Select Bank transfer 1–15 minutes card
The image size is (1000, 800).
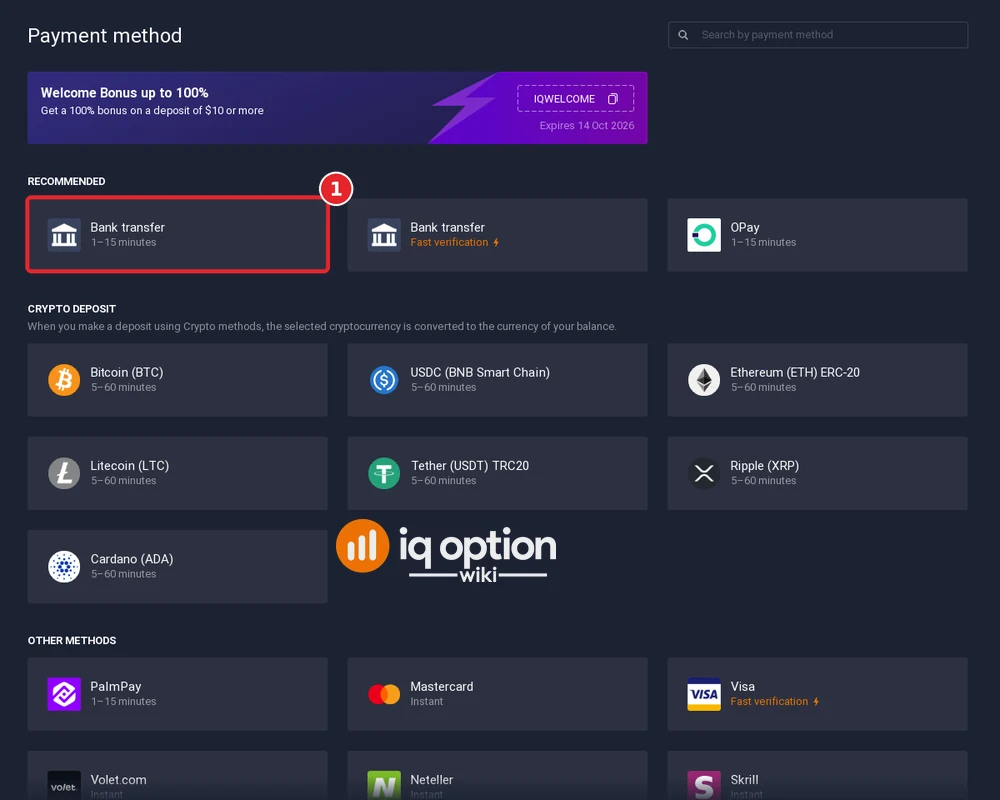tap(177, 235)
